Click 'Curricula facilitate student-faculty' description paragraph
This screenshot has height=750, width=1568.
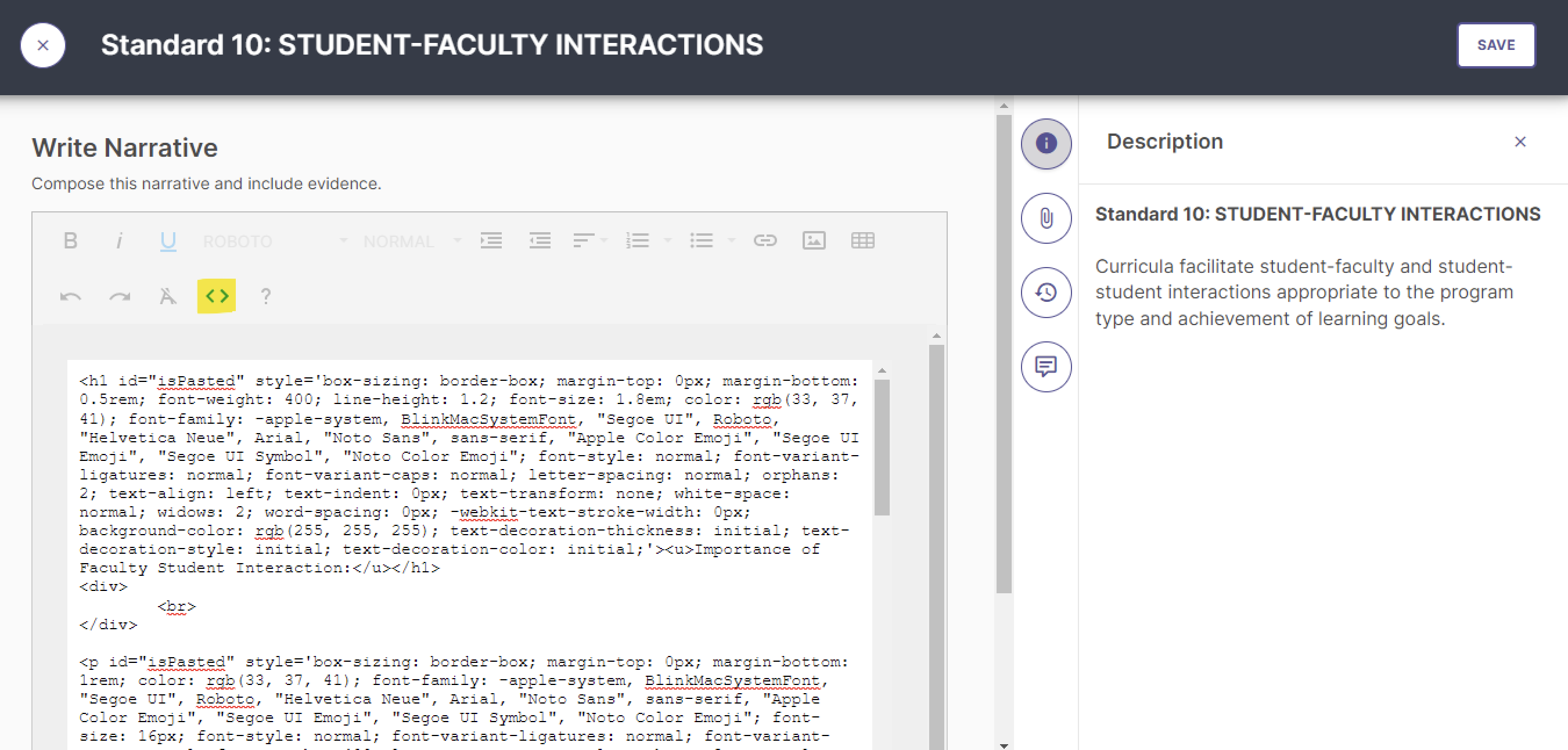pyautogui.click(x=1304, y=293)
